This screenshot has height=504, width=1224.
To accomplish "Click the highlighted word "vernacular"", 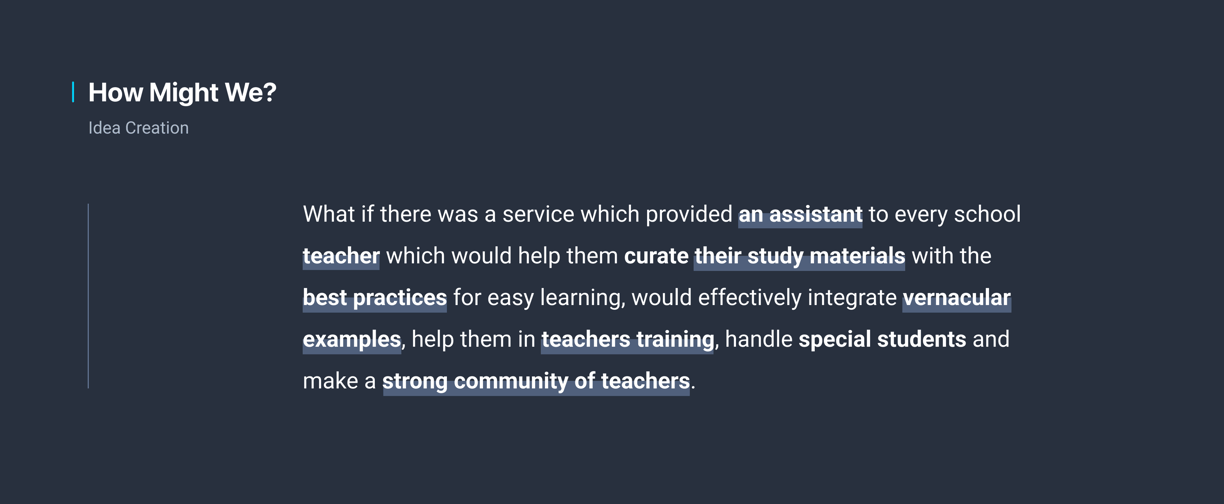I will click(x=956, y=298).
